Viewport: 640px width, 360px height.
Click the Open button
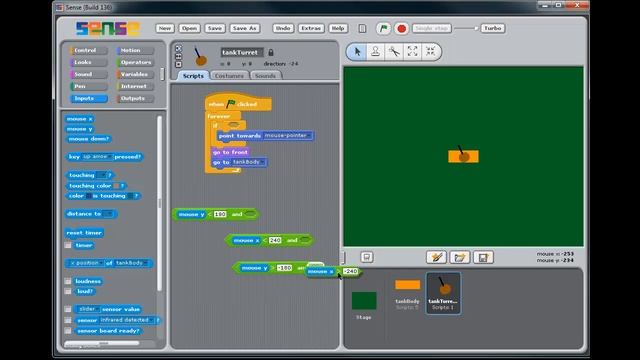(x=190, y=29)
